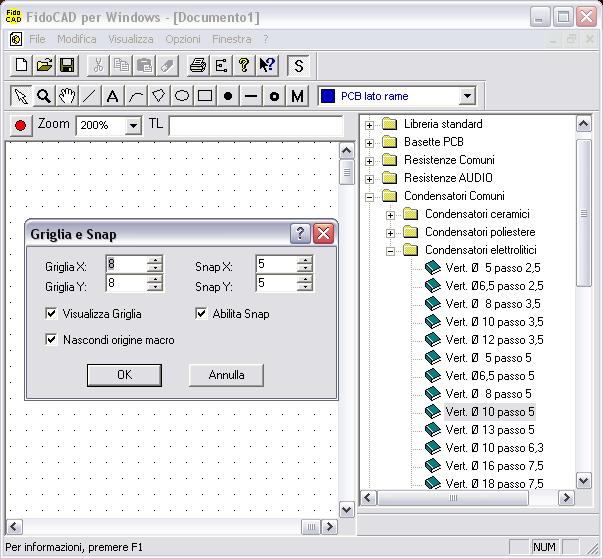Viewport: 603px width, 559px height.
Task: Open the Modifica menu
Action: (x=77, y=39)
